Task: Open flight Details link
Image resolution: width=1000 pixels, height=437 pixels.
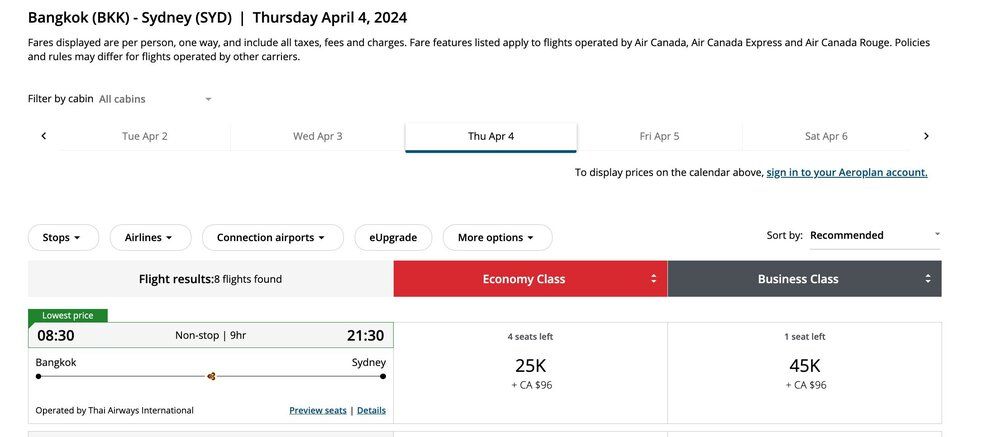Action: pyautogui.click(x=371, y=410)
